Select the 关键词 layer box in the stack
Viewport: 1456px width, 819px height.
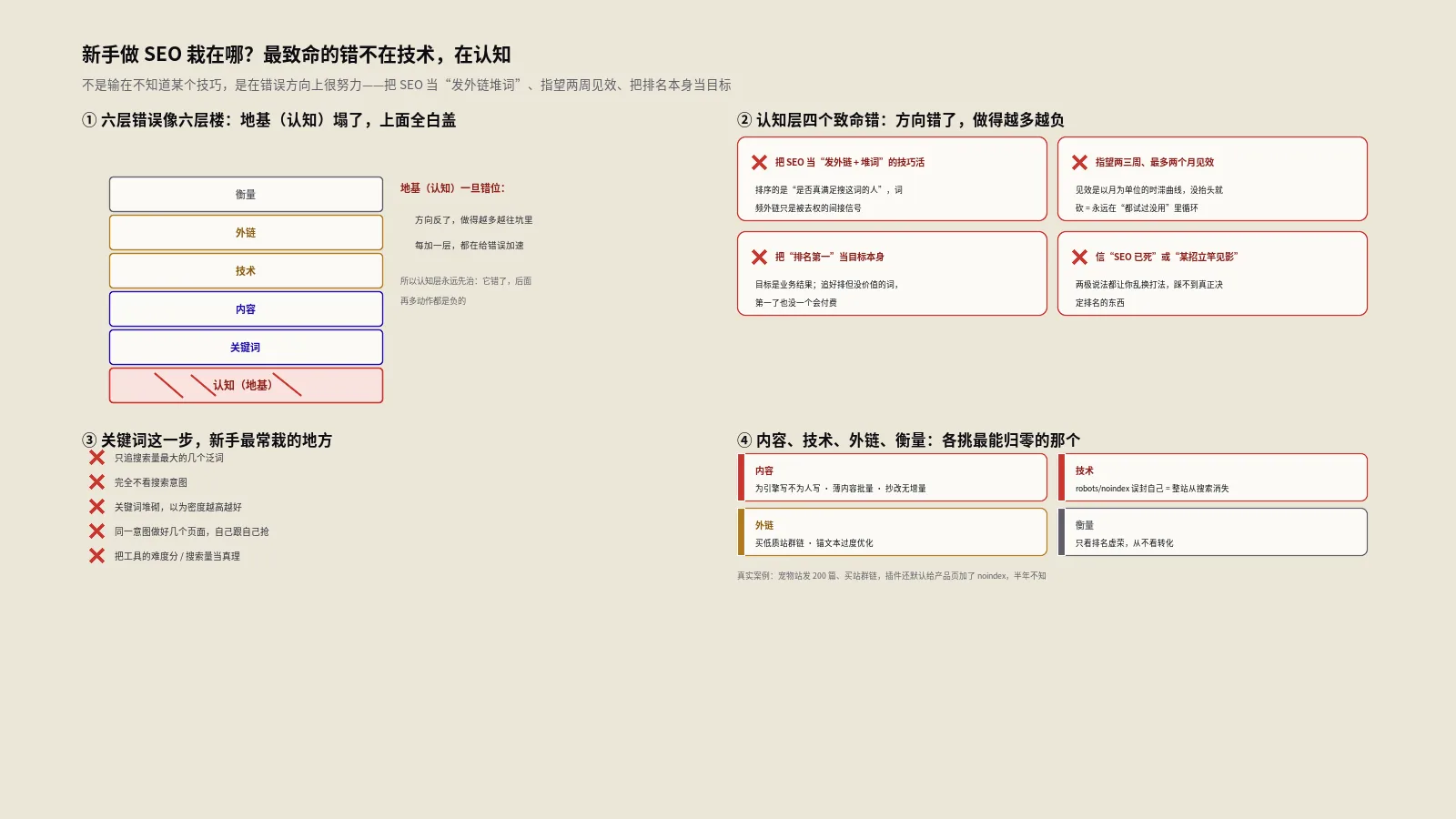coord(246,347)
